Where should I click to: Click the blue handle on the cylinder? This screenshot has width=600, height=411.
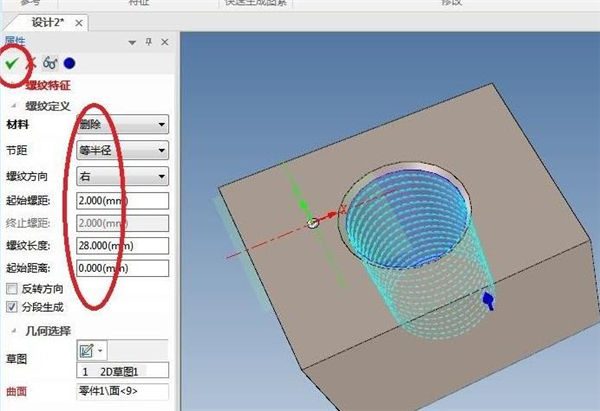click(488, 300)
